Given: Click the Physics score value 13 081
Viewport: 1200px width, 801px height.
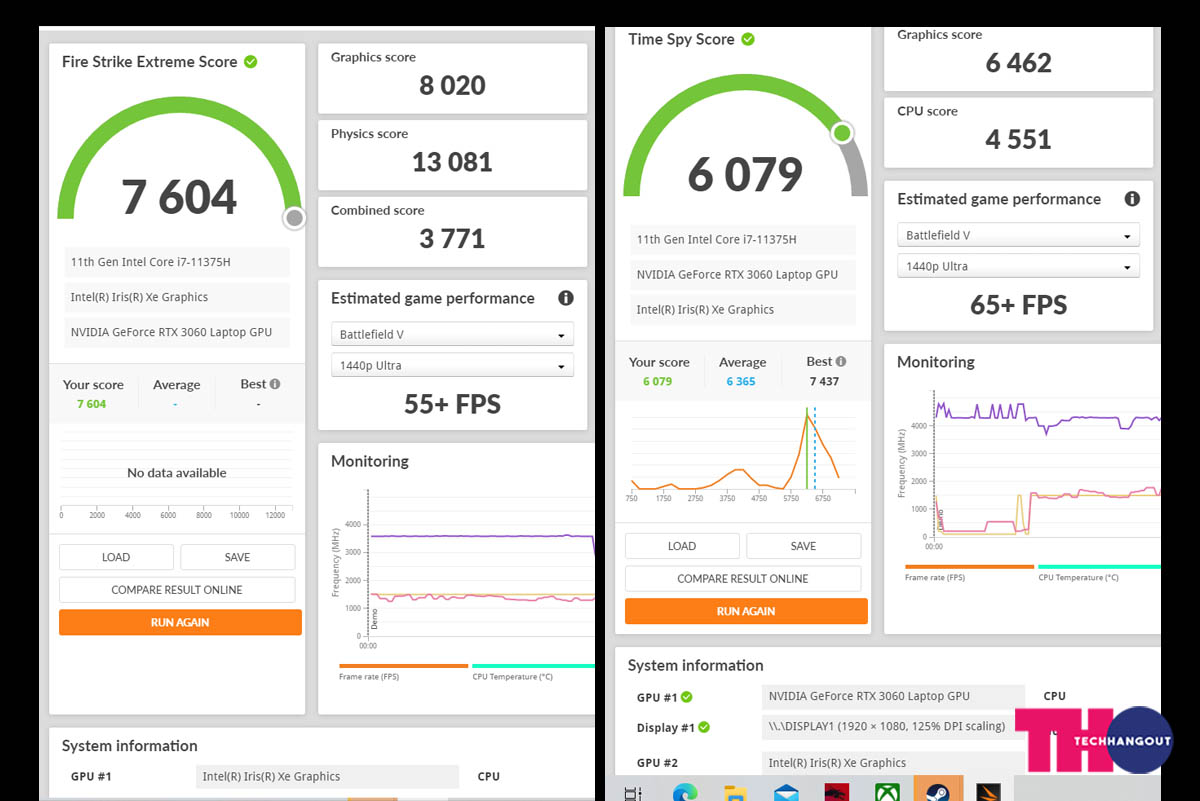Looking at the screenshot, I should 453,162.
